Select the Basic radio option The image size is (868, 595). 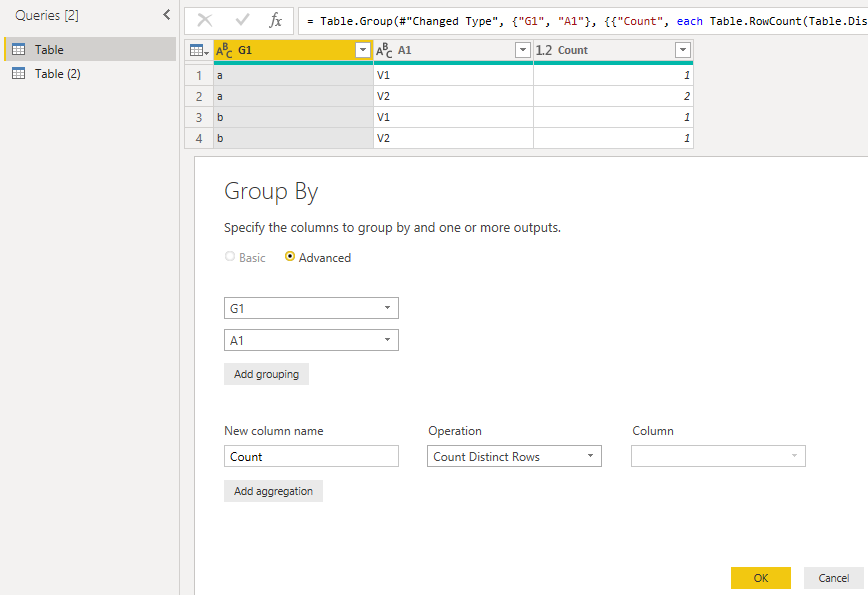point(230,256)
